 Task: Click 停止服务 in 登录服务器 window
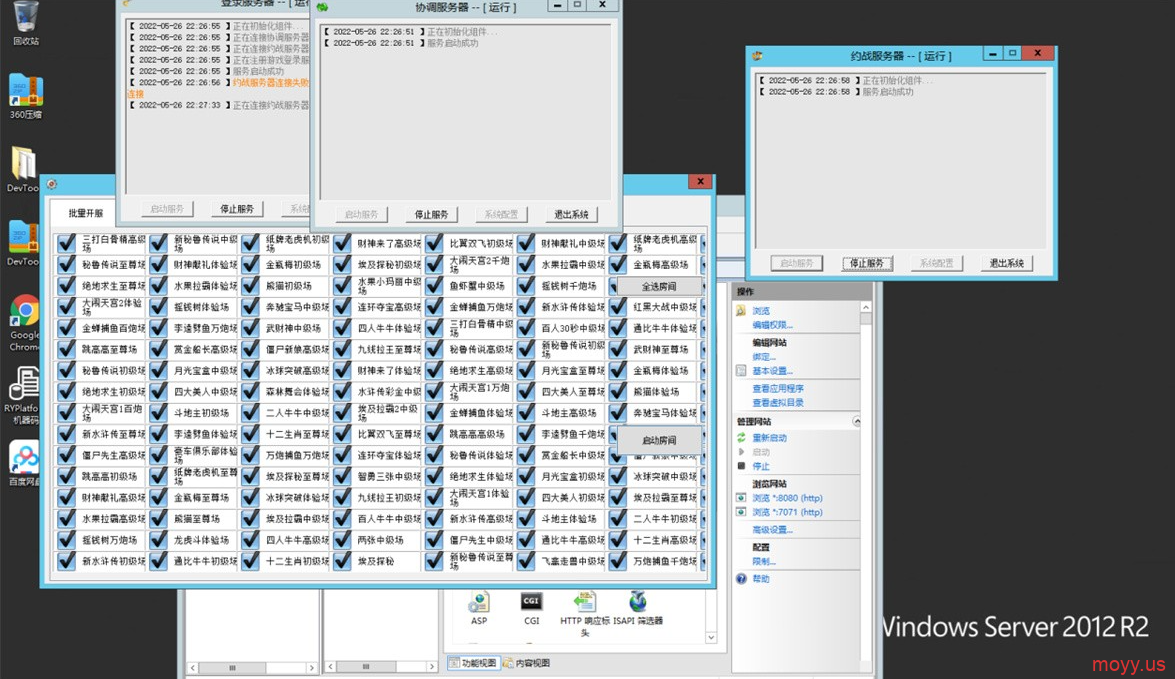point(237,209)
